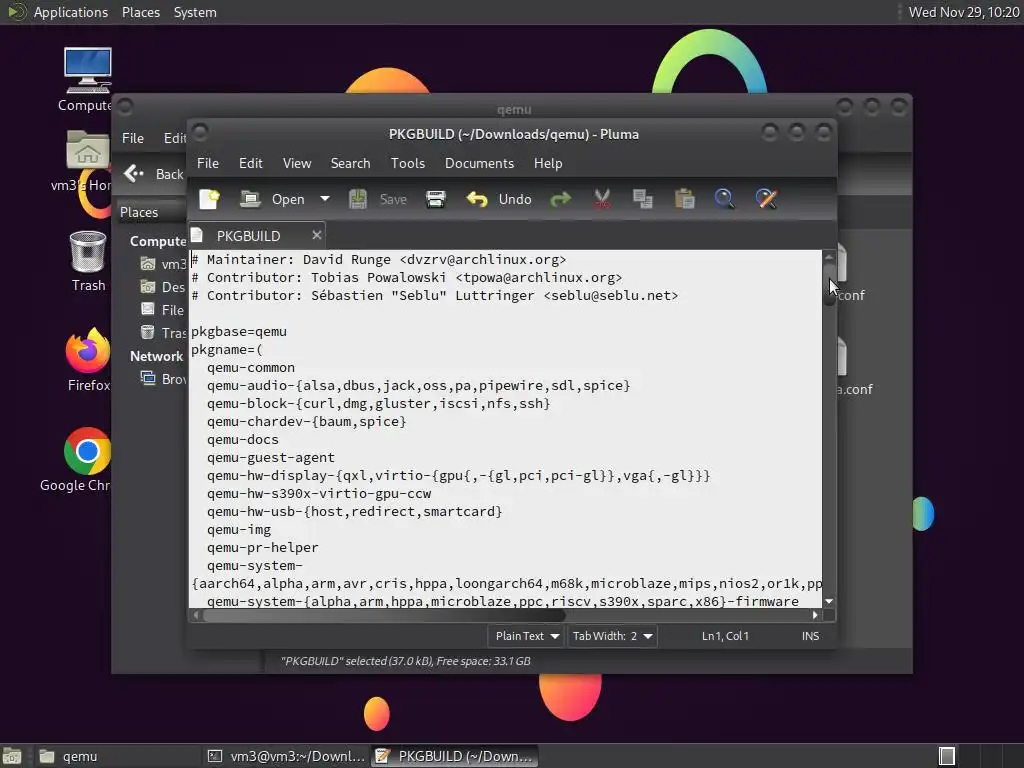1024x768 pixels.
Task: Click the scroll right arrow in editor
Action: click(815, 615)
